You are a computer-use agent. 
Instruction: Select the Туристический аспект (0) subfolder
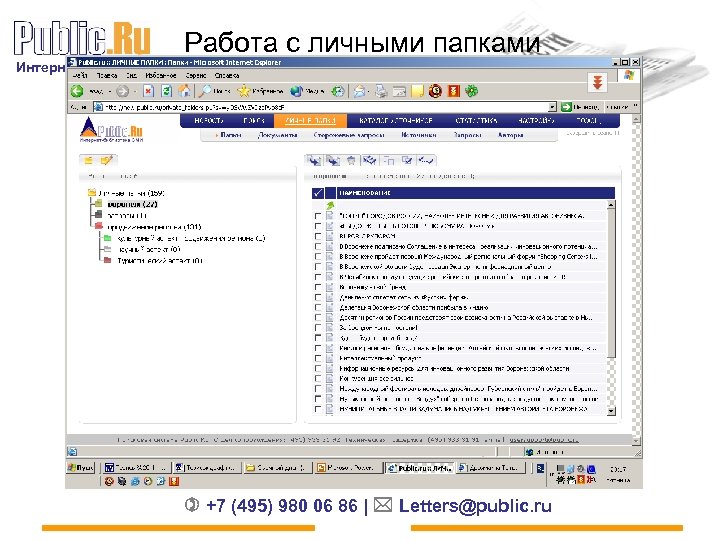154,261
